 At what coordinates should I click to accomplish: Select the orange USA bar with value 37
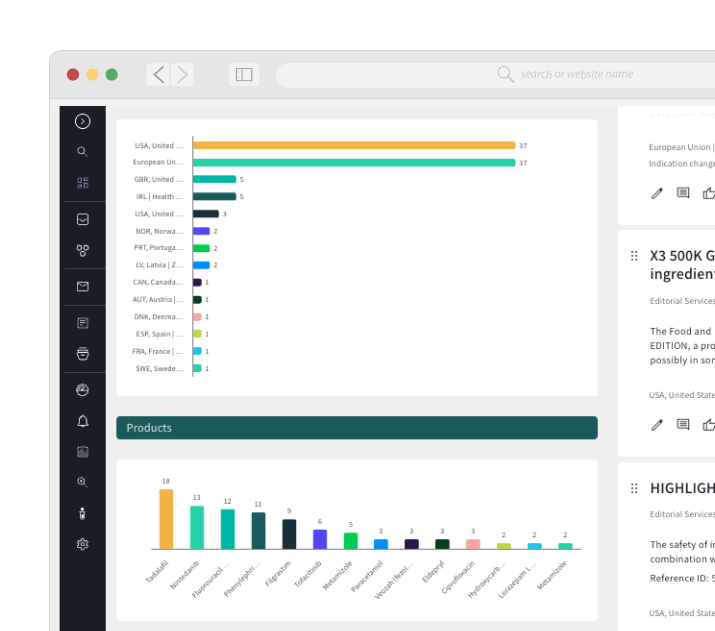pos(353,145)
